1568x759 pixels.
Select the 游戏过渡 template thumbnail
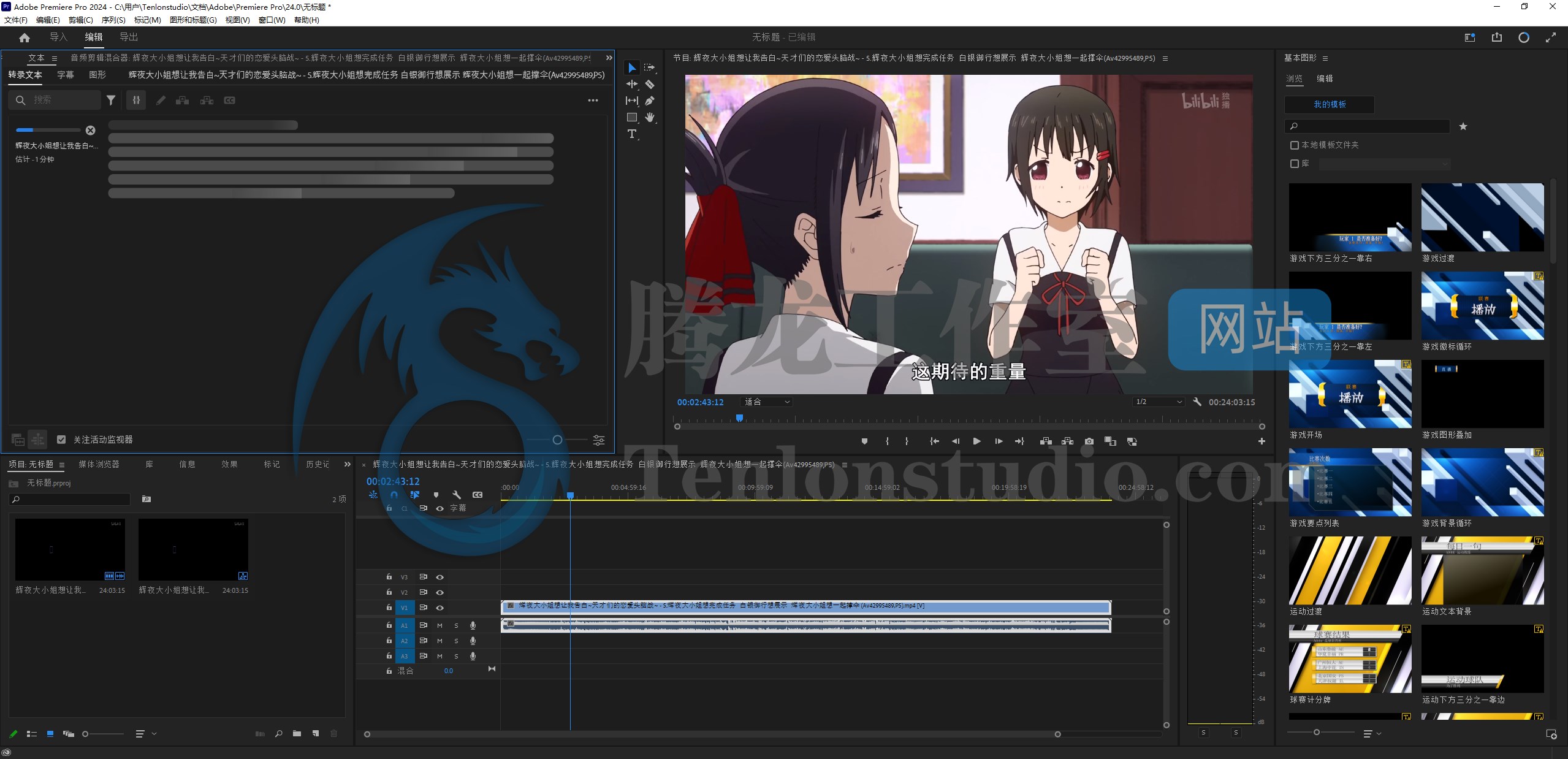click(1482, 217)
